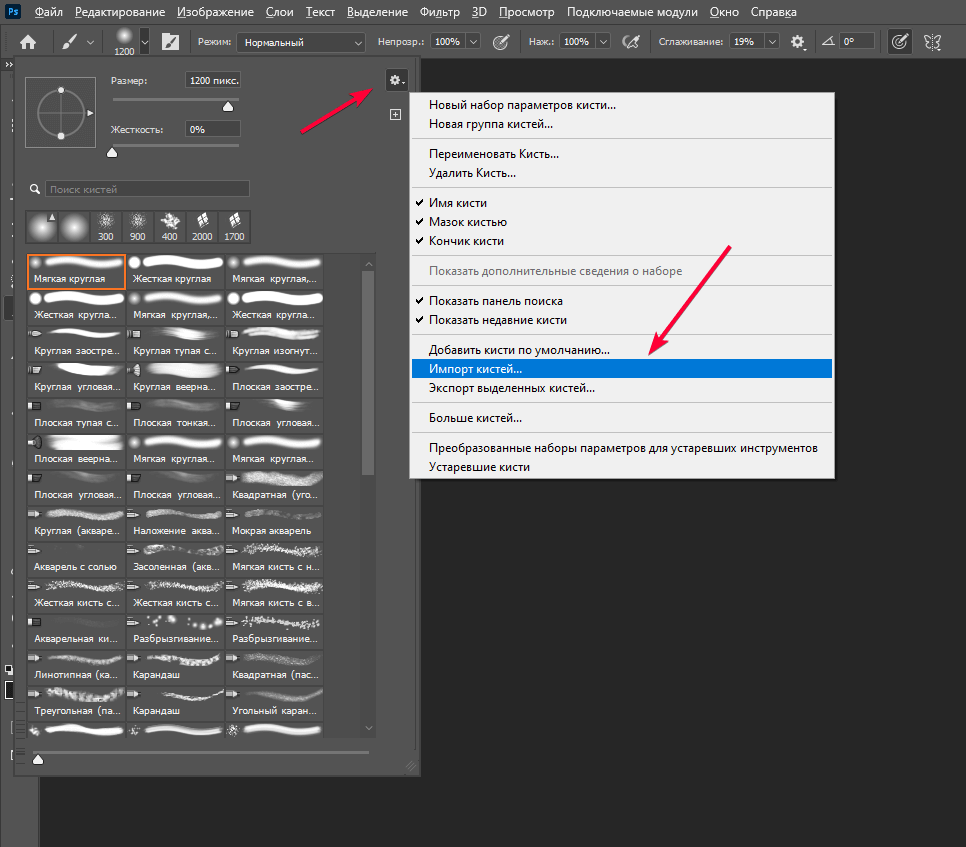Open the Справка menu
This screenshot has height=847, width=966.
point(773,12)
